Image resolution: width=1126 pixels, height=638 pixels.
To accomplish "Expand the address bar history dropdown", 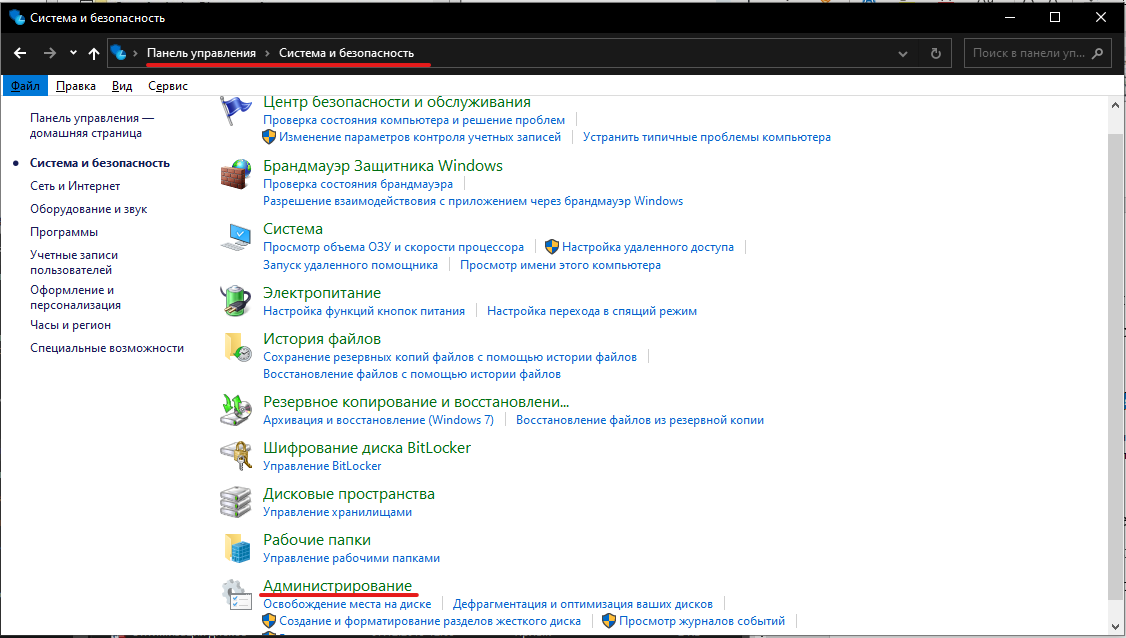I will tap(903, 53).
